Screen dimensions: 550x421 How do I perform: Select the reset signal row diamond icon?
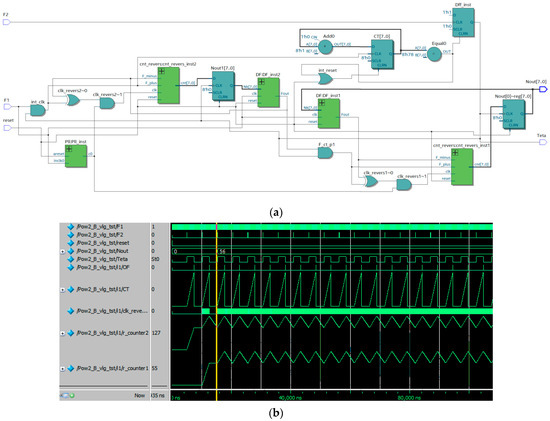point(71,243)
